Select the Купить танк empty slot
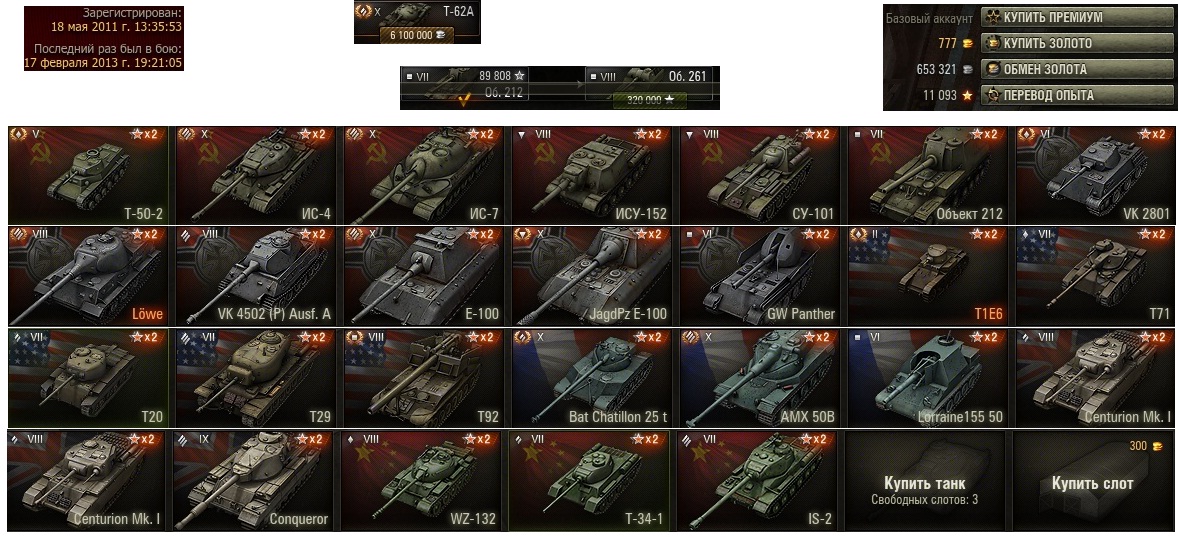The image size is (1179, 538). tap(924, 480)
